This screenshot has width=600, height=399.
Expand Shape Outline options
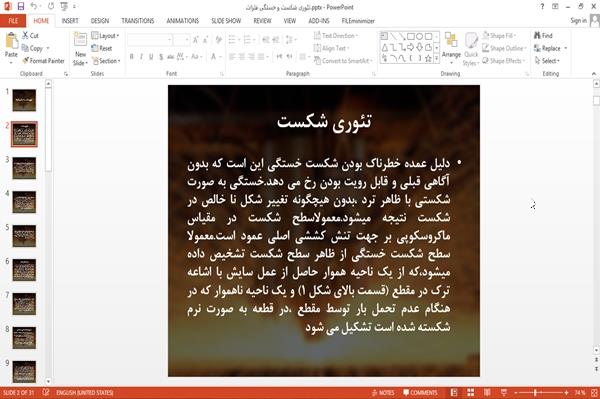tap(504, 48)
